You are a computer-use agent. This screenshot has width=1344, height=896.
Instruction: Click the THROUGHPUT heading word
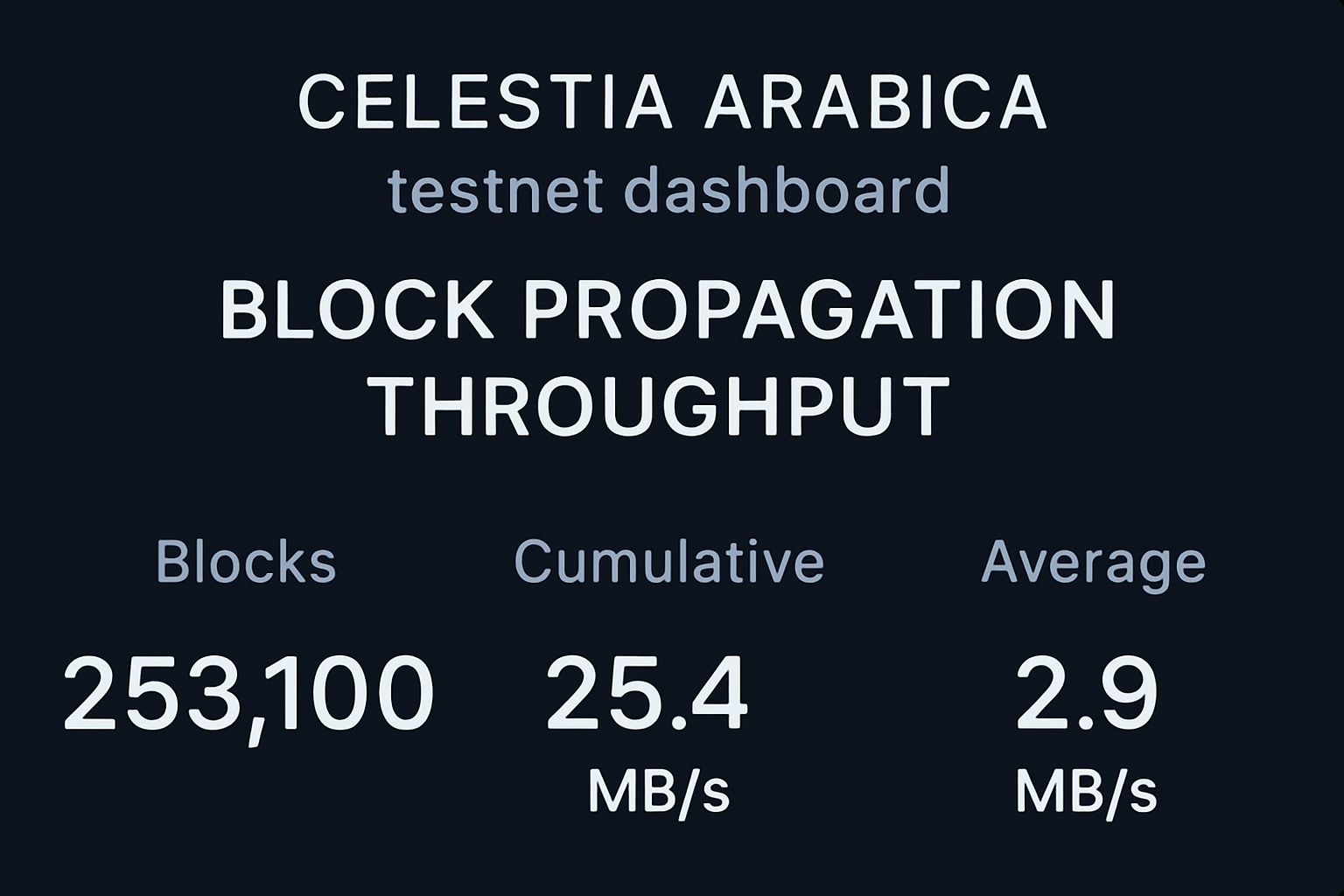tap(663, 405)
